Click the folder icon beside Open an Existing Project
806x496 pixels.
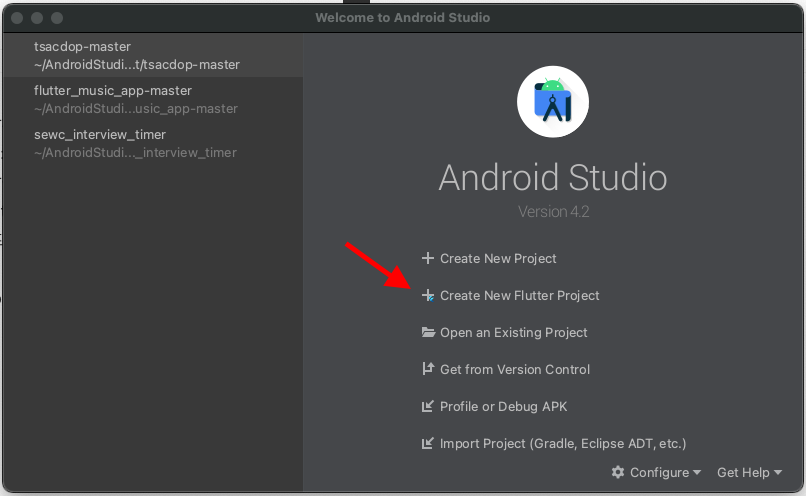tap(428, 332)
